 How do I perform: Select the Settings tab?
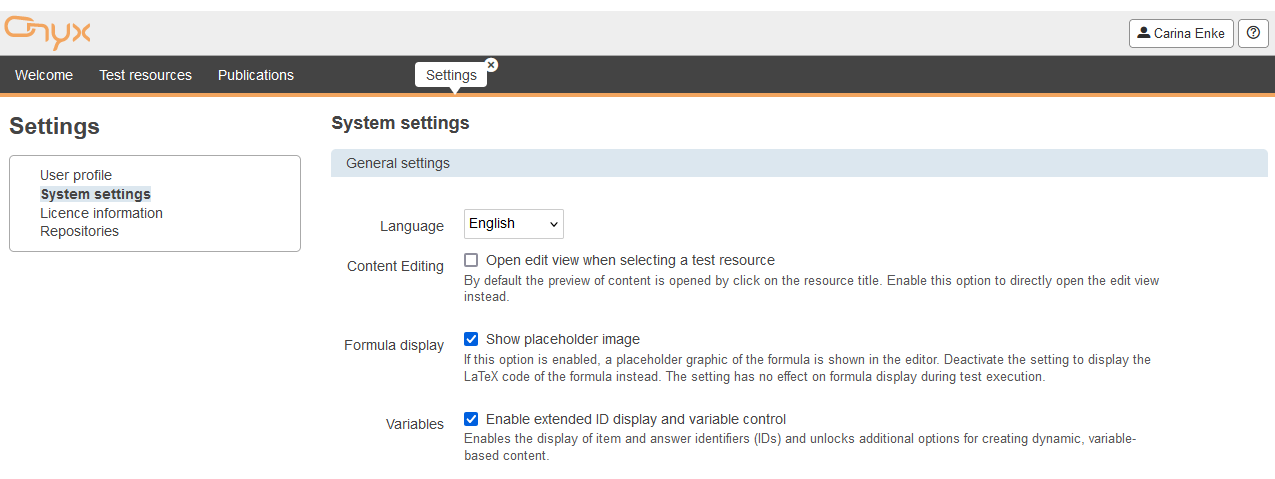tap(451, 75)
